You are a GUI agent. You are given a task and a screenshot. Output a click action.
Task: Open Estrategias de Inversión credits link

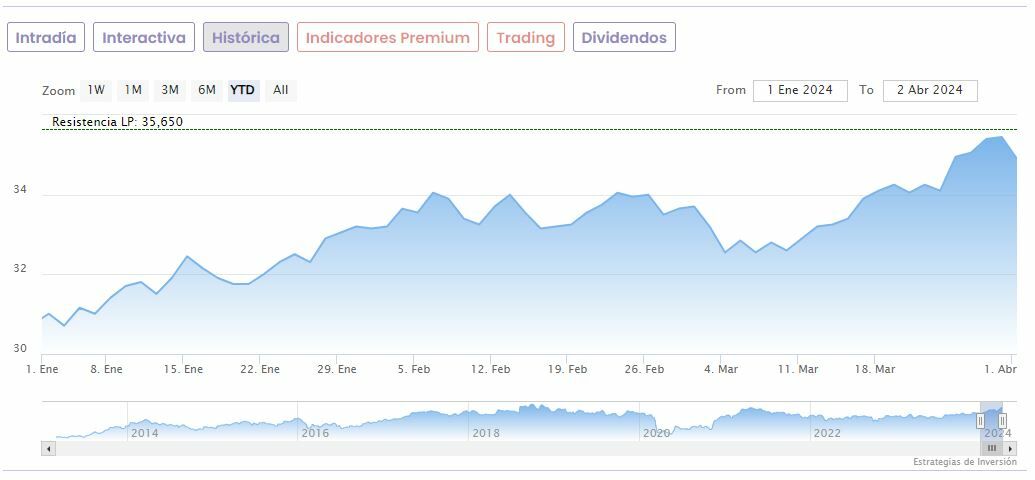965,462
